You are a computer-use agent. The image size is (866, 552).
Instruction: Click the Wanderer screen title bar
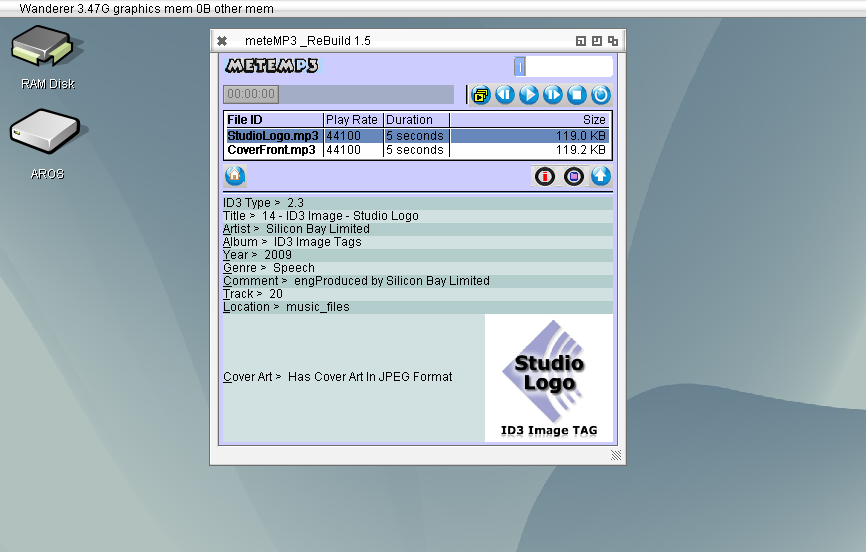pyautogui.click(x=433, y=9)
